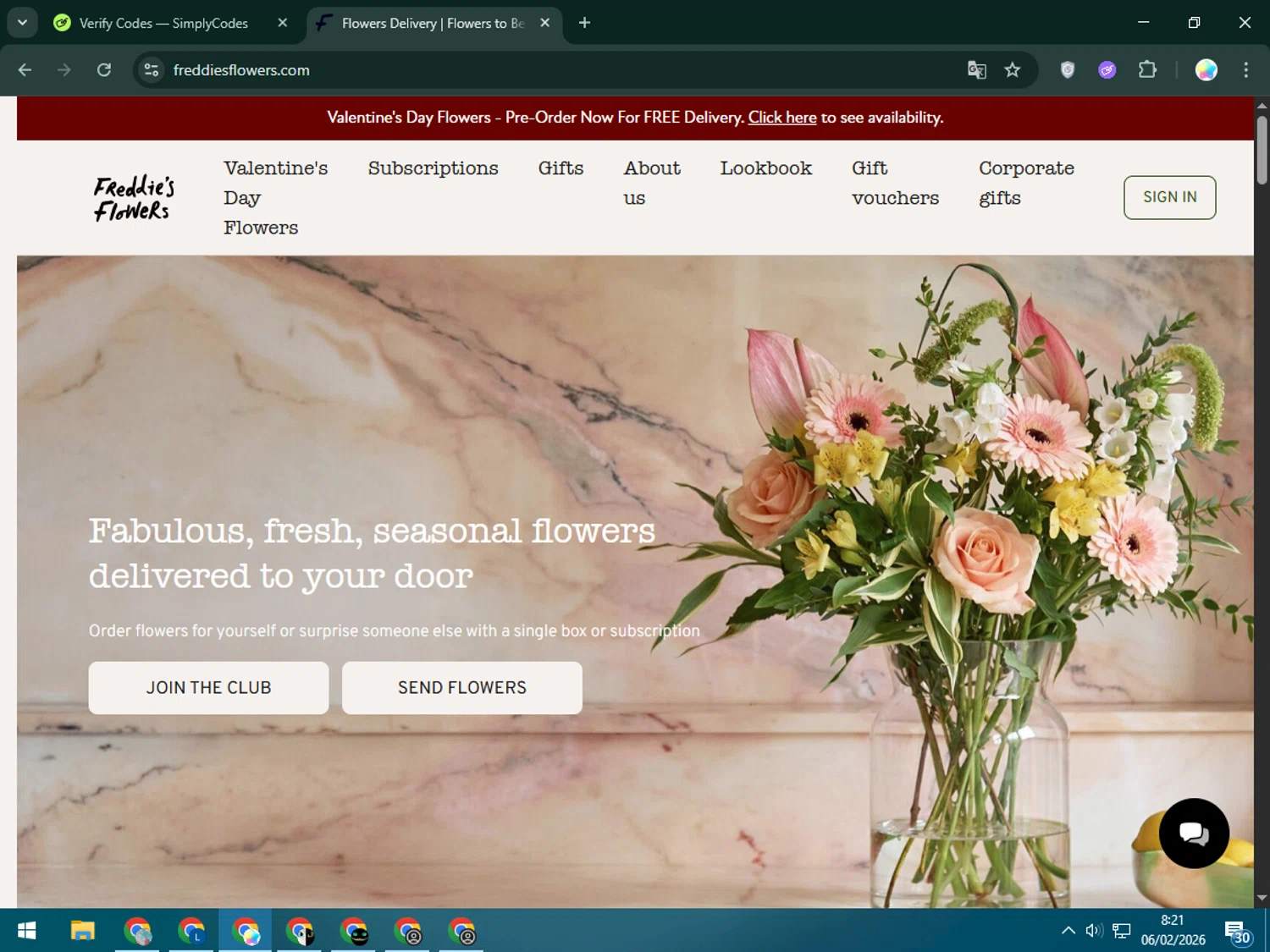This screenshot has width=1270, height=952.
Task: Click the SIGN IN button
Action: pos(1170,197)
